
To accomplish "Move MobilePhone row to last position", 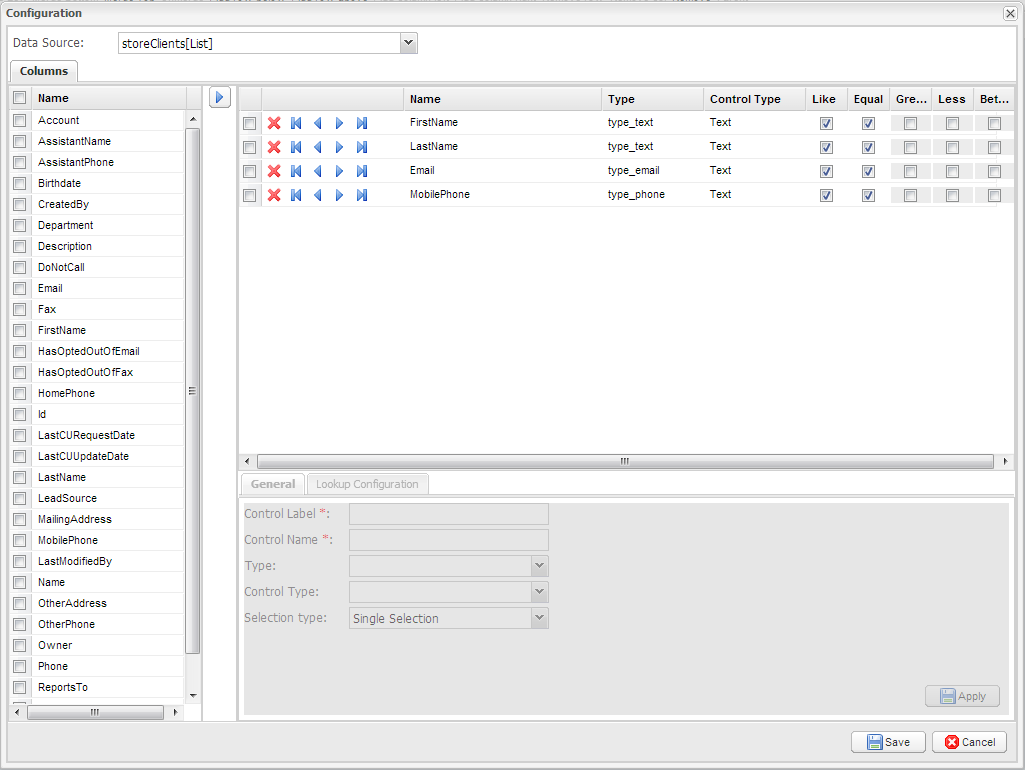I will pos(361,195).
